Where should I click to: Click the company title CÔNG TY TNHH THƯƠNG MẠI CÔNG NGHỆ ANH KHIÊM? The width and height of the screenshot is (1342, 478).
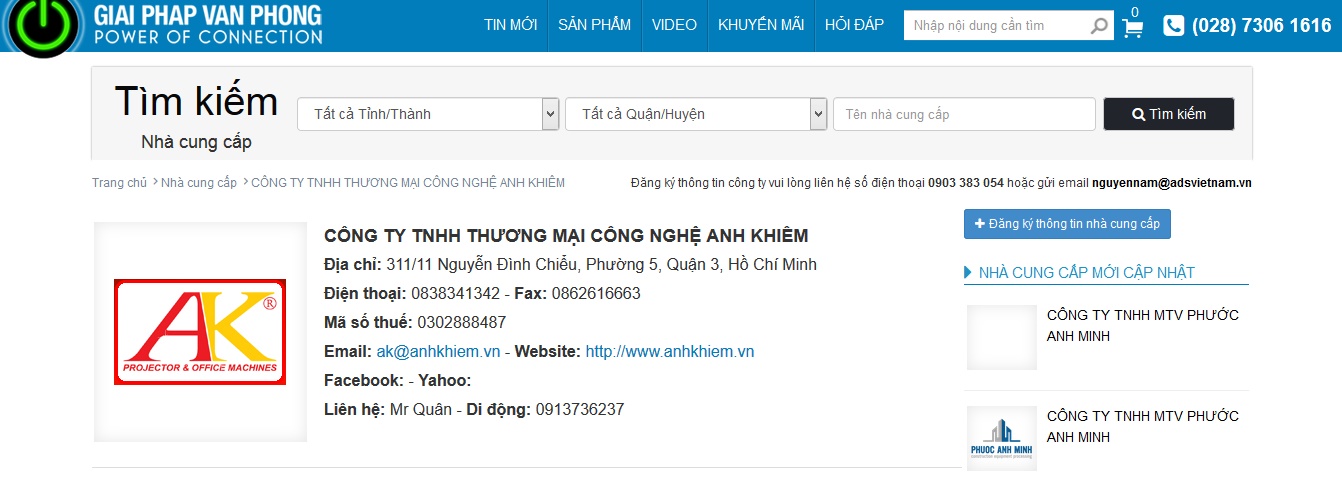coord(566,236)
